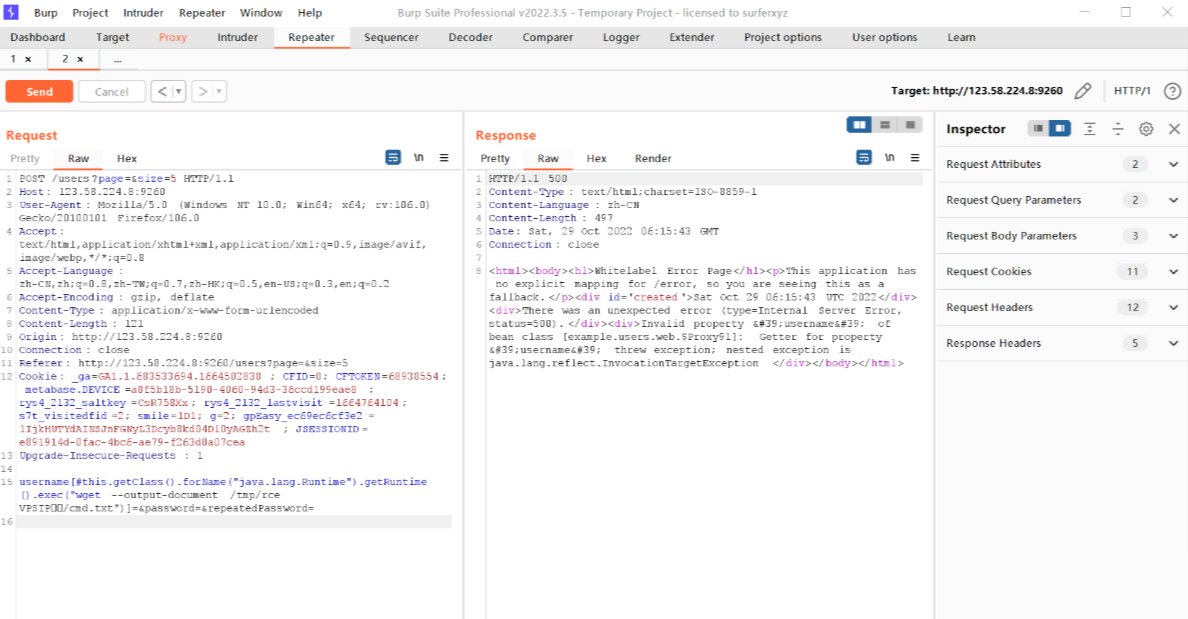Select Response Pretty view tab
The height and width of the screenshot is (619, 1188).
click(495, 158)
